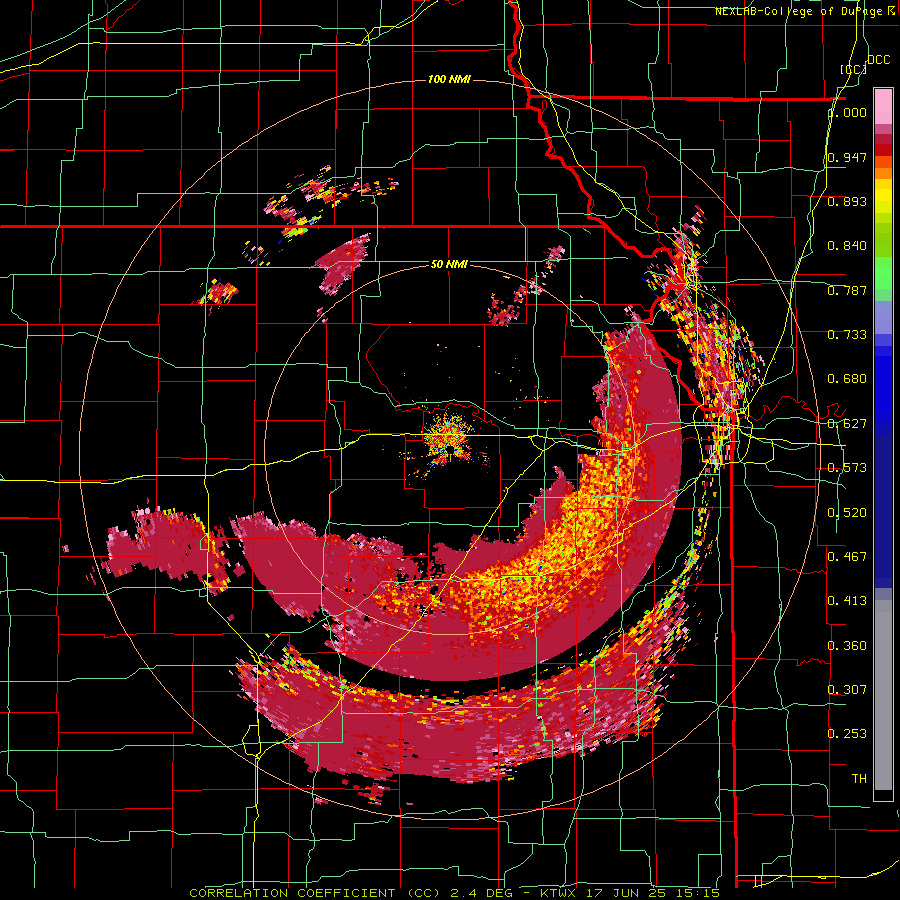This screenshot has width=900, height=900.
Task: Click the radar site clutter at map center
Action: (448, 441)
